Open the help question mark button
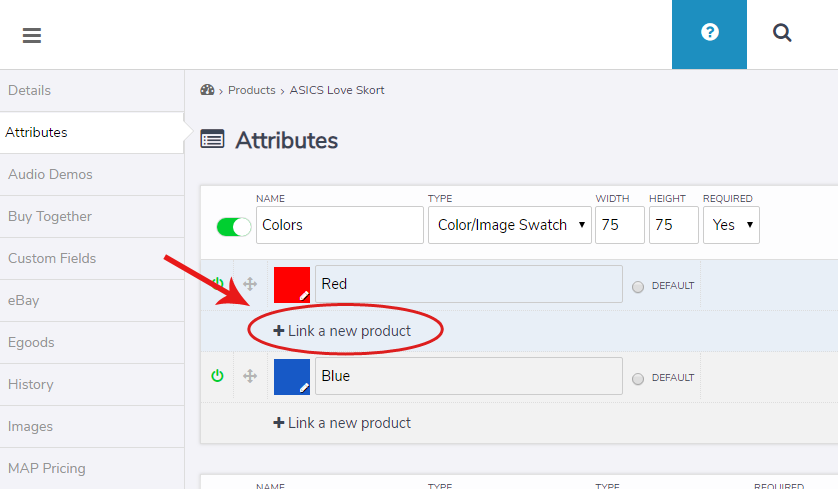The width and height of the screenshot is (838, 489). coord(709,34)
